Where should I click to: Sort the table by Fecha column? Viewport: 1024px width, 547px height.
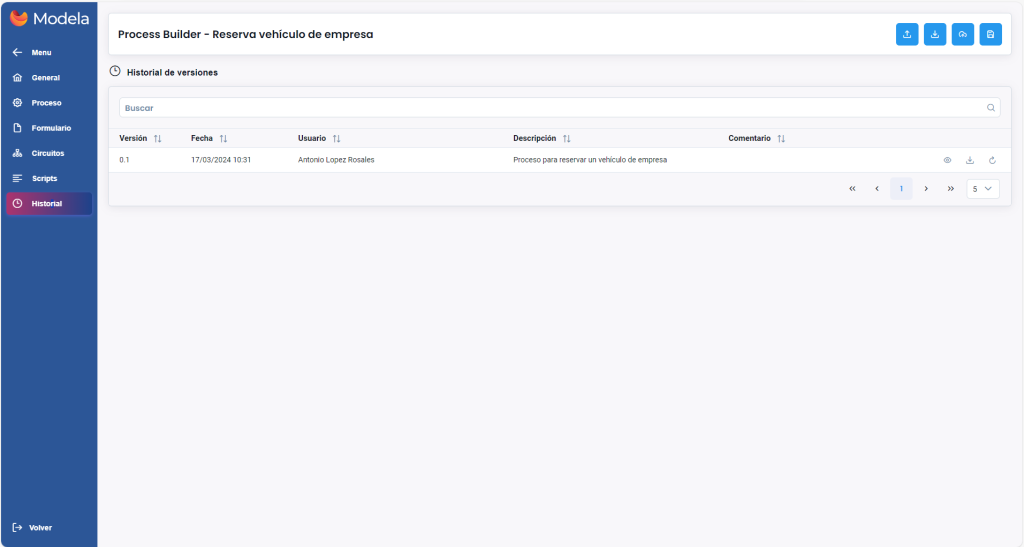coord(223,139)
